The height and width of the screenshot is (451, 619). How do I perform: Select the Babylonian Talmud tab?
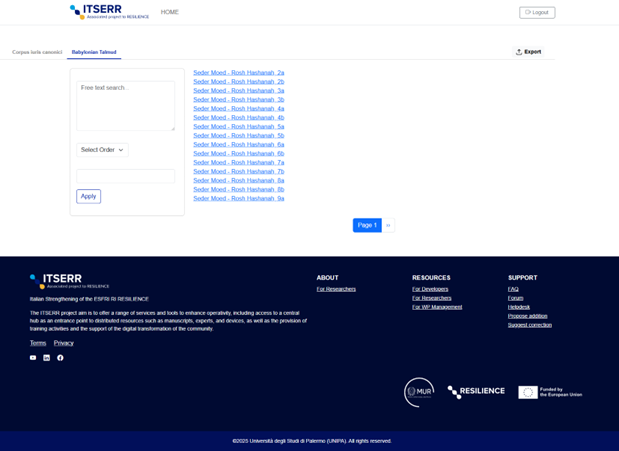94,52
